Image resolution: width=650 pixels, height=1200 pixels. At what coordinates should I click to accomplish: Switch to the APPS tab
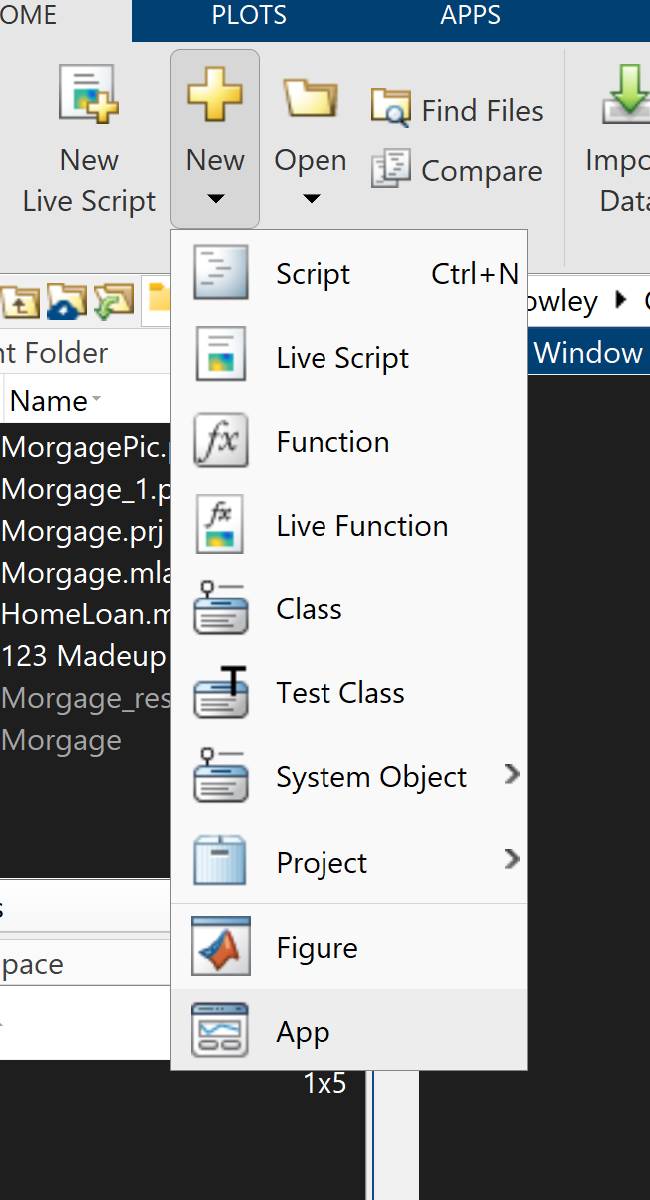(471, 15)
